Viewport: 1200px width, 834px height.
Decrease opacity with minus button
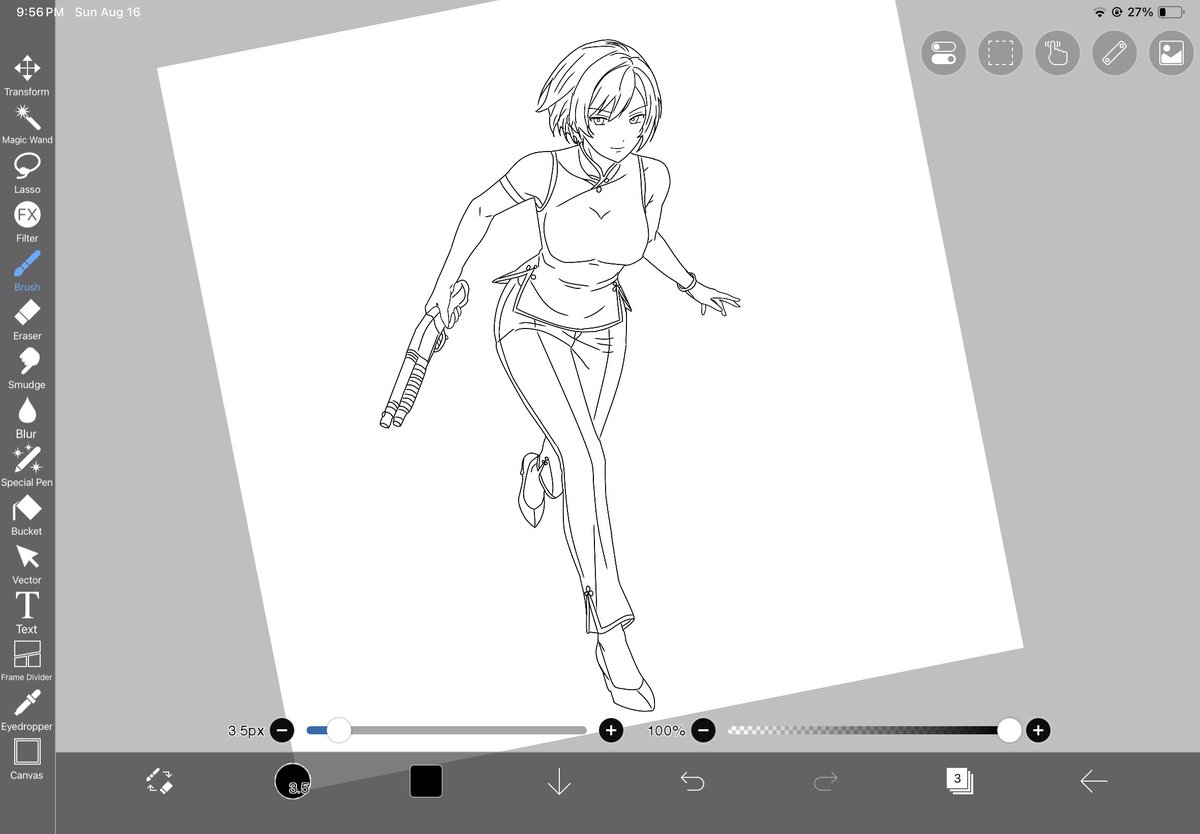click(704, 731)
